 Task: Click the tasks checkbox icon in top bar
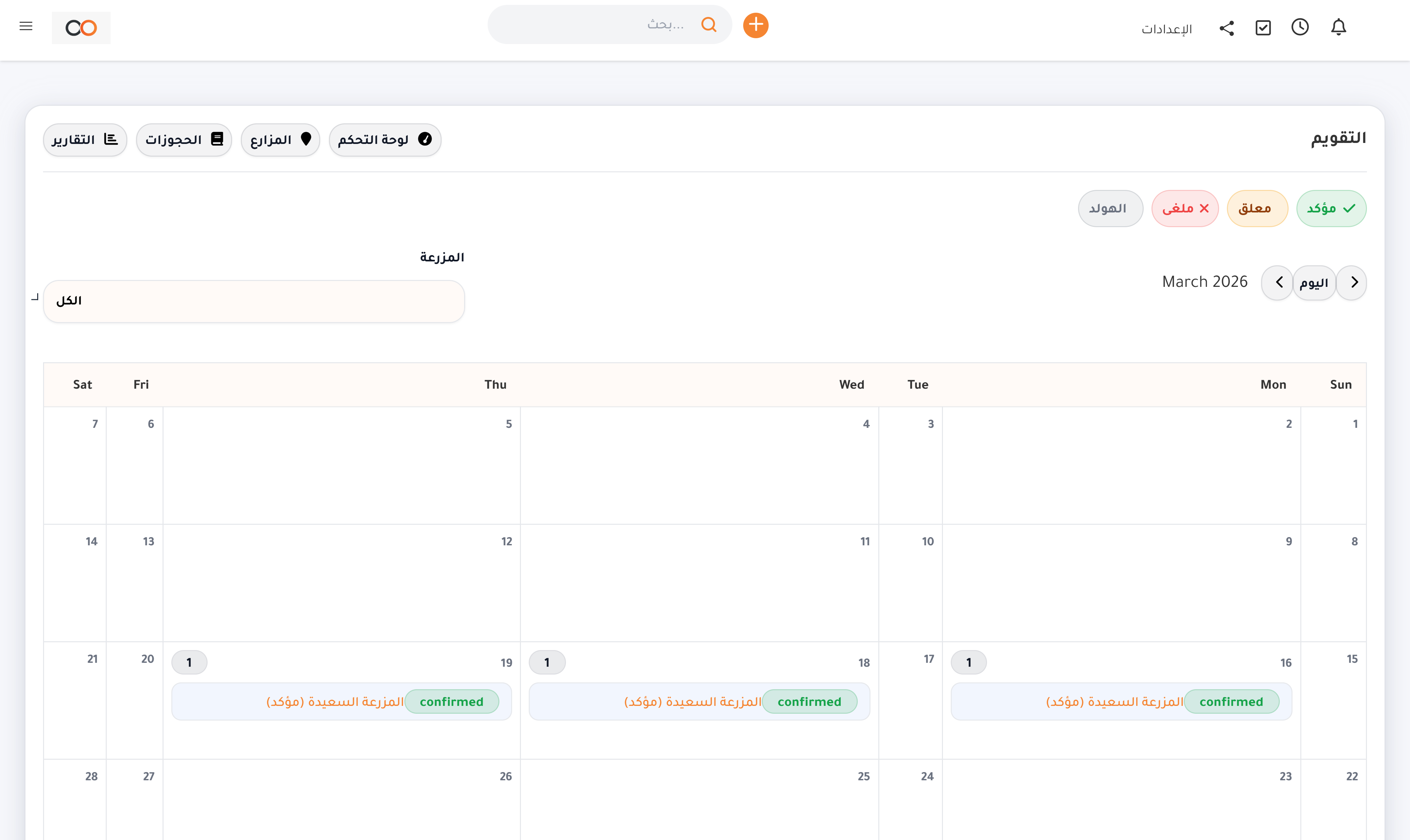[x=1263, y=27]
